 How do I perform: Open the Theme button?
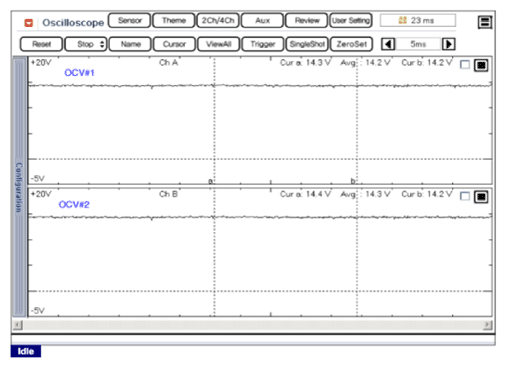click(x=174, y=21)
